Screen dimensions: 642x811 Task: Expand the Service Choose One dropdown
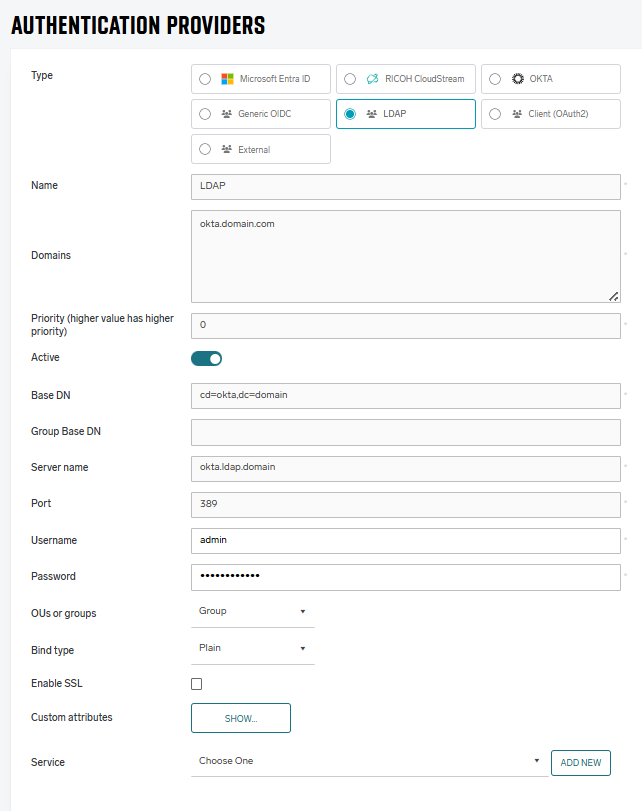coord(537,762)
